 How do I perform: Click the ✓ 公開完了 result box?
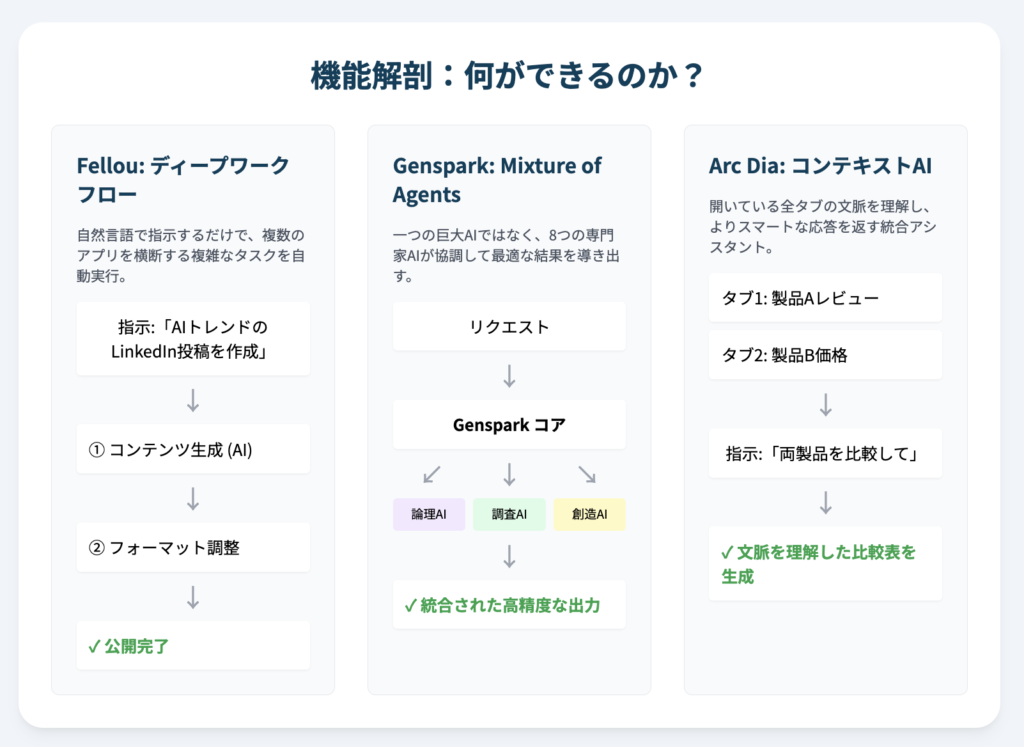point(193,646)
